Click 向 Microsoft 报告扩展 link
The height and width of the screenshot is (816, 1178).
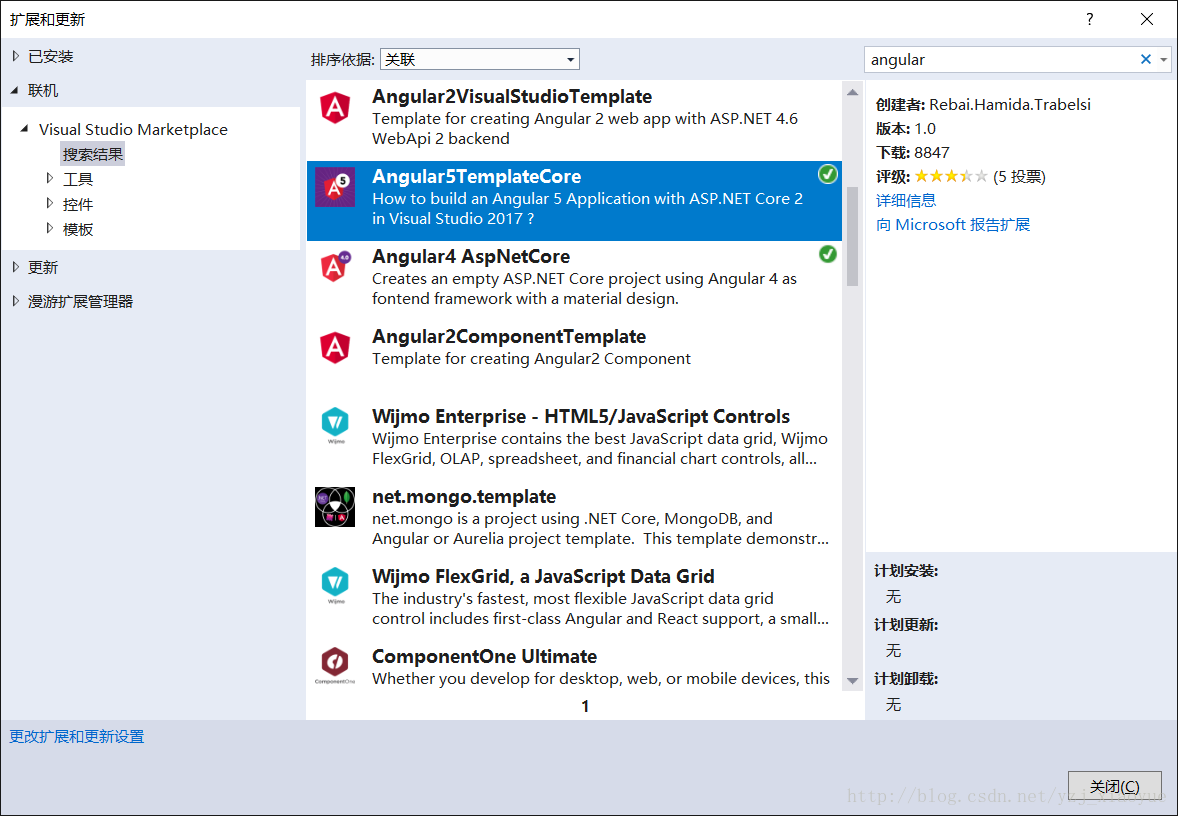pyautogui.click(x=953, y=225)
